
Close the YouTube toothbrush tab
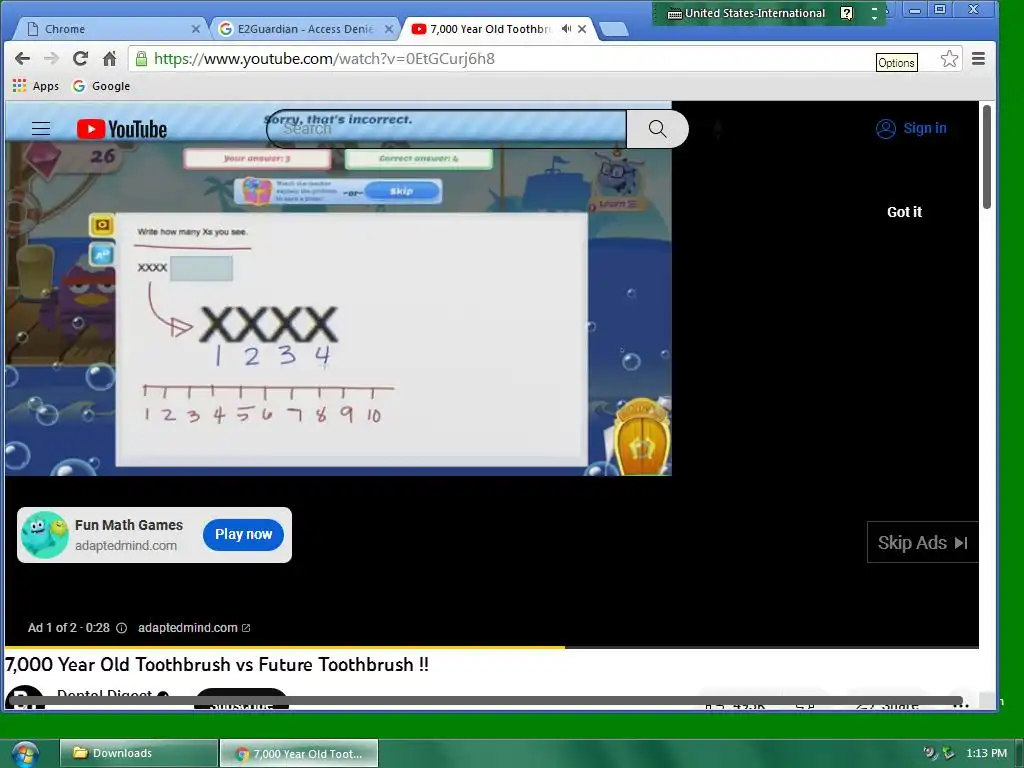coord(581,29)
